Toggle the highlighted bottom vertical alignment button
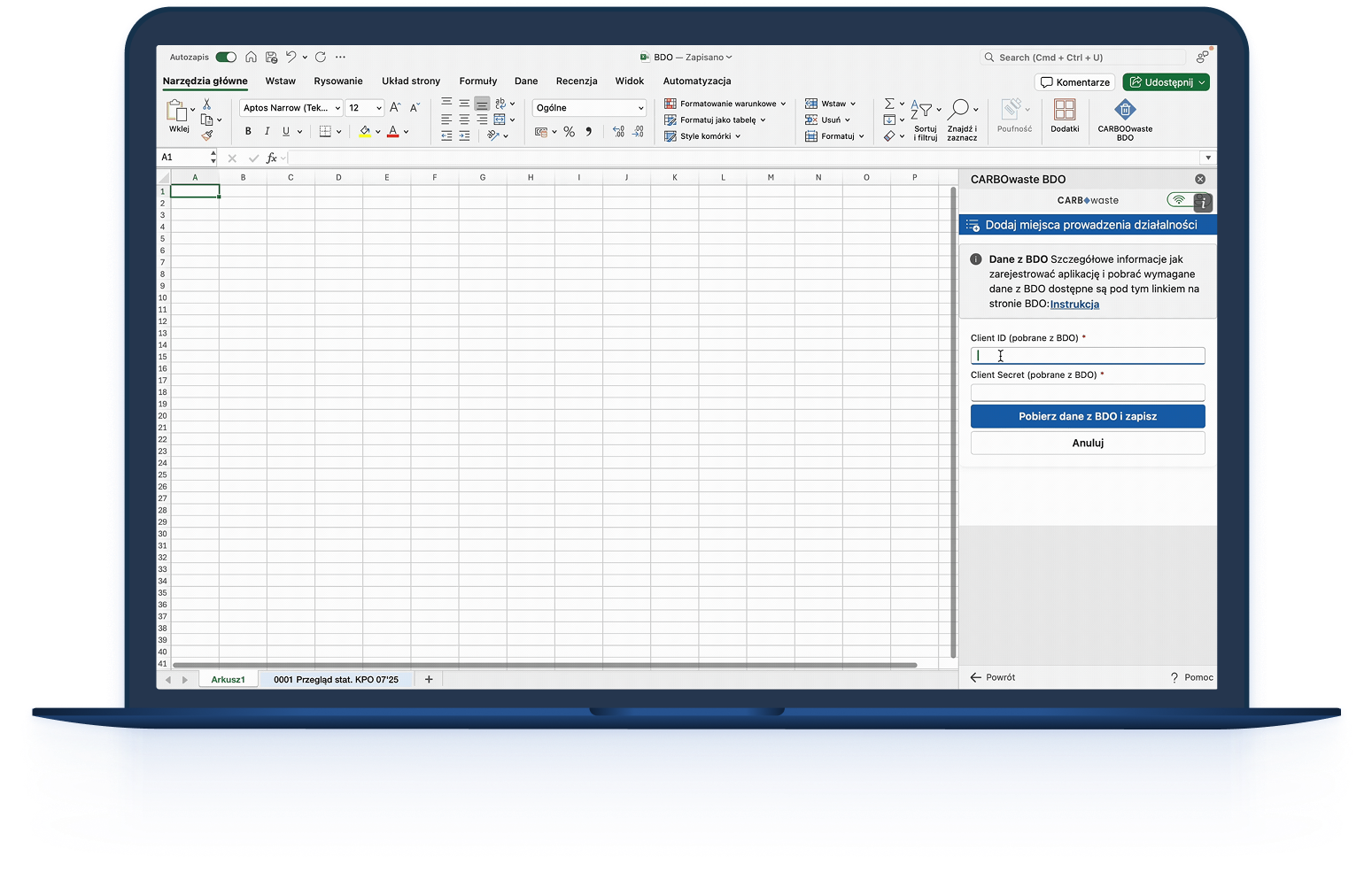Image resolution: width=1372 pixels, height=872 pixels. coord(482,104)
